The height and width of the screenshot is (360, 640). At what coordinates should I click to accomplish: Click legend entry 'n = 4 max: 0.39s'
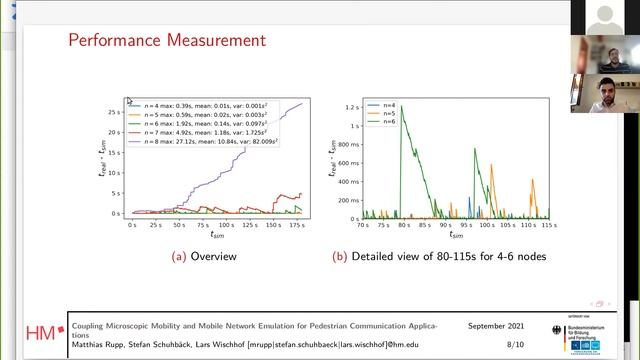pos(198,106)
